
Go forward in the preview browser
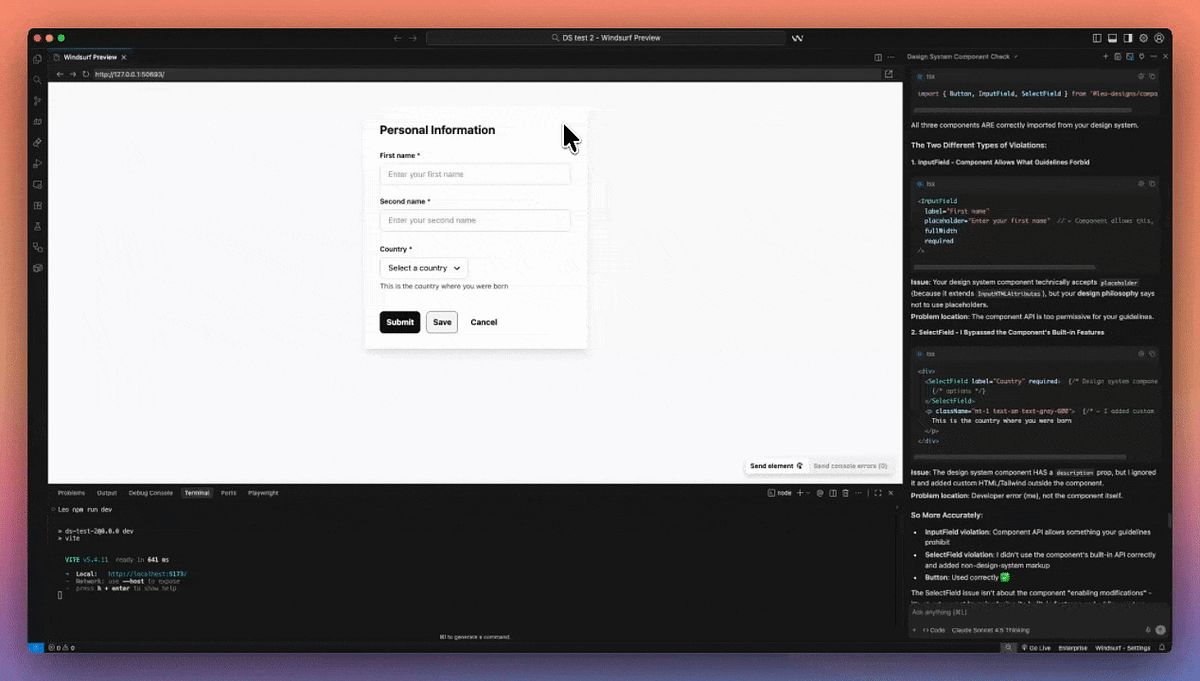(73, 74)
